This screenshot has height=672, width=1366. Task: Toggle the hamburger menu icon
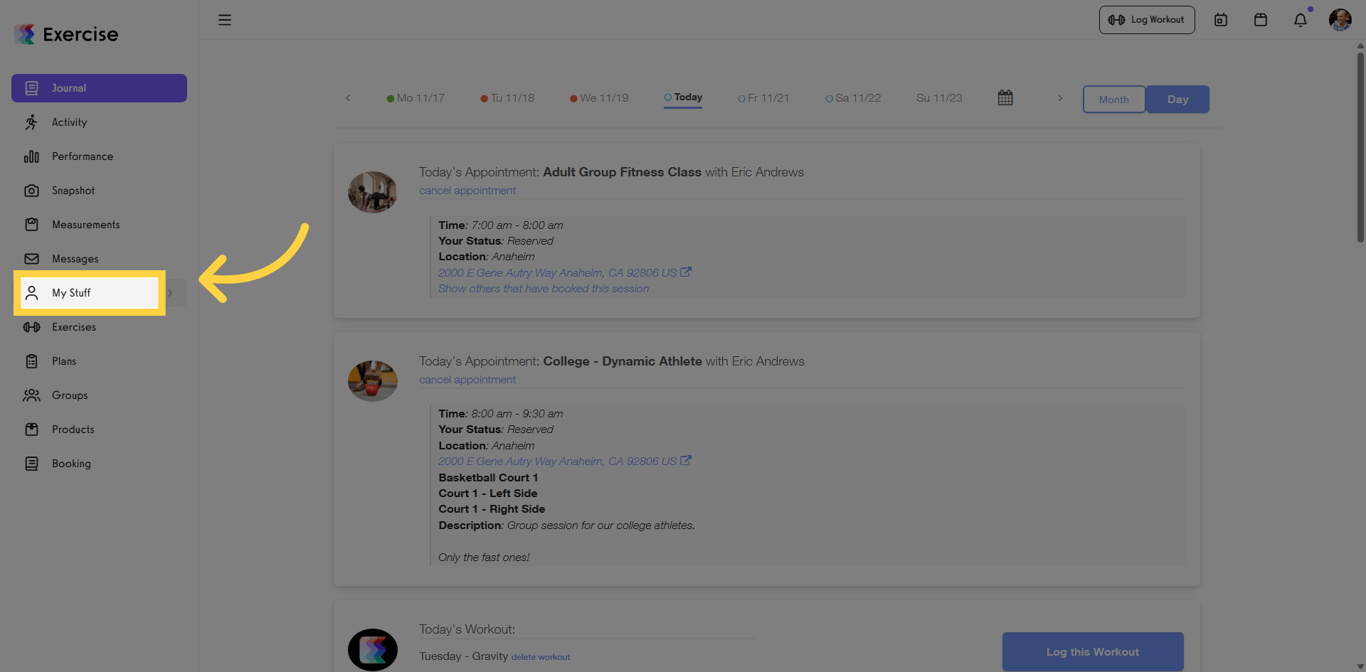pyautogui.click(x=225, y=20)
